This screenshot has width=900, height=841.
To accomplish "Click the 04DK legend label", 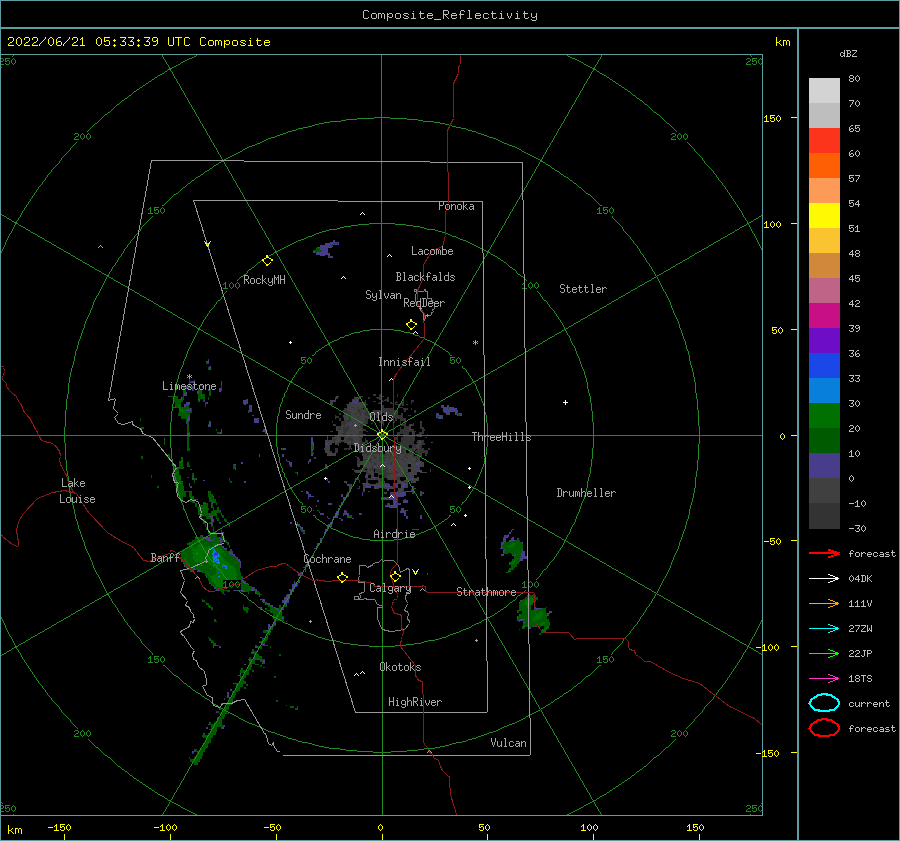I will [x=860, y=578].
